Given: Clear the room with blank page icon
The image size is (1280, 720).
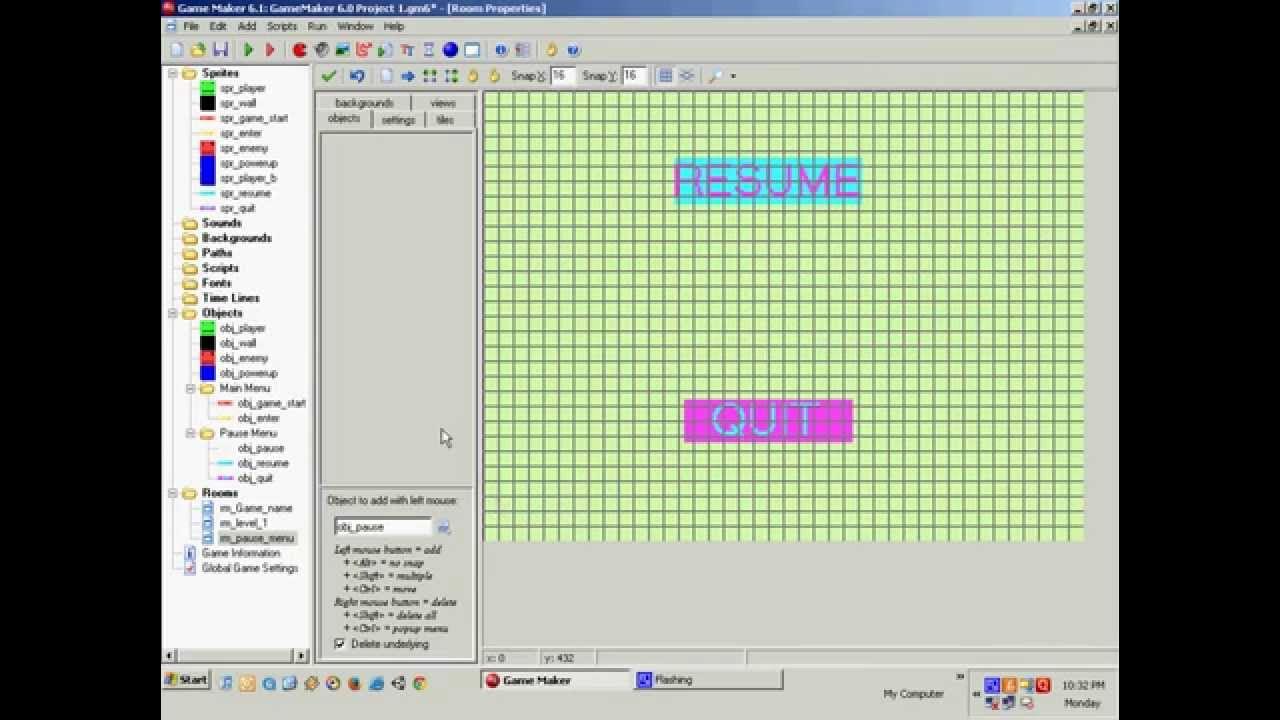Looking at the screenshot, I should coord(386,76).
